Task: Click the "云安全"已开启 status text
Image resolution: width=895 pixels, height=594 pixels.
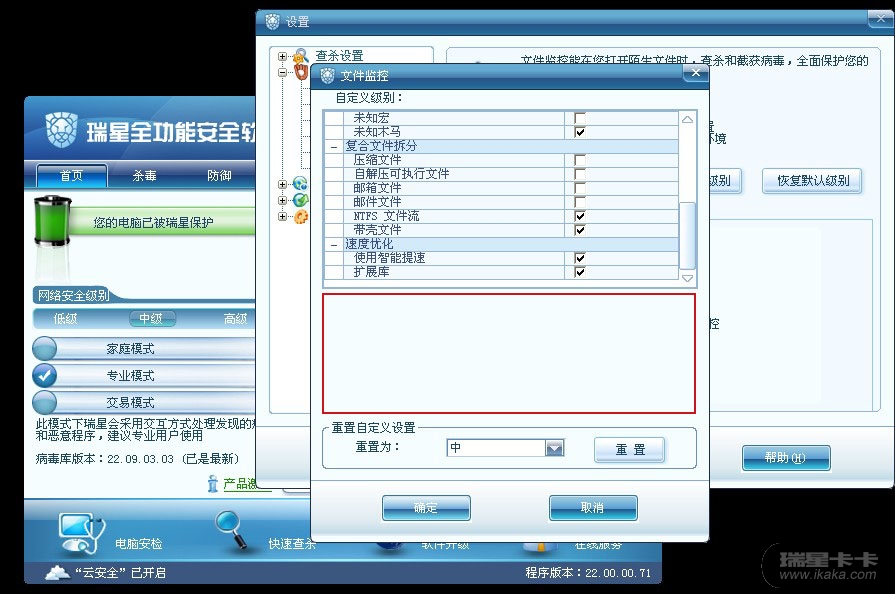Action: point(120,573)
